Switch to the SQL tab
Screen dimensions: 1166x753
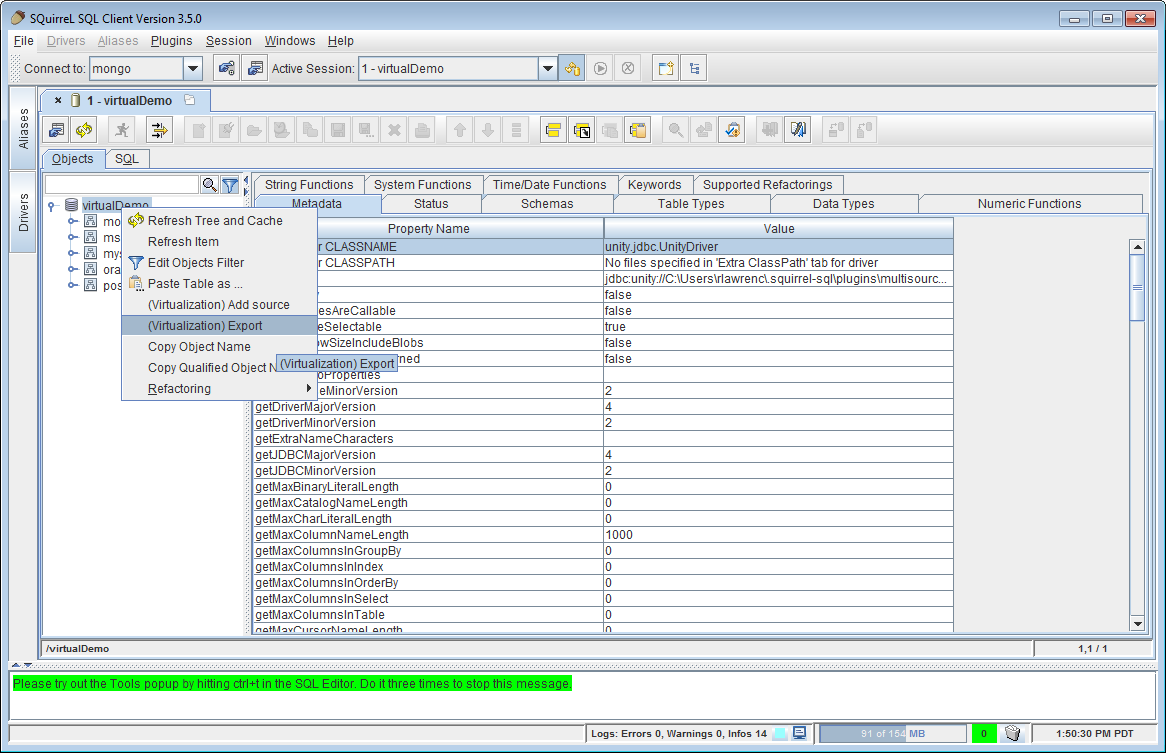pos(127,159)
